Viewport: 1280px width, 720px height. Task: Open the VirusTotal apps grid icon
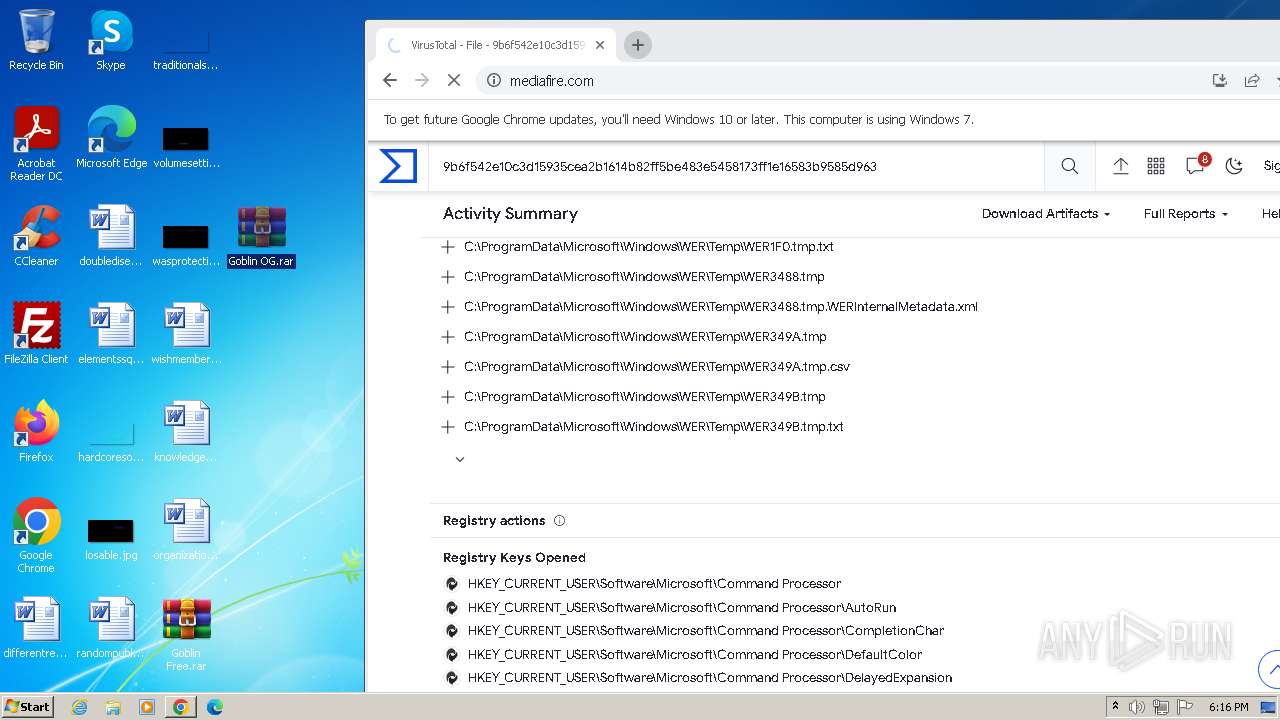(1156, 166)
